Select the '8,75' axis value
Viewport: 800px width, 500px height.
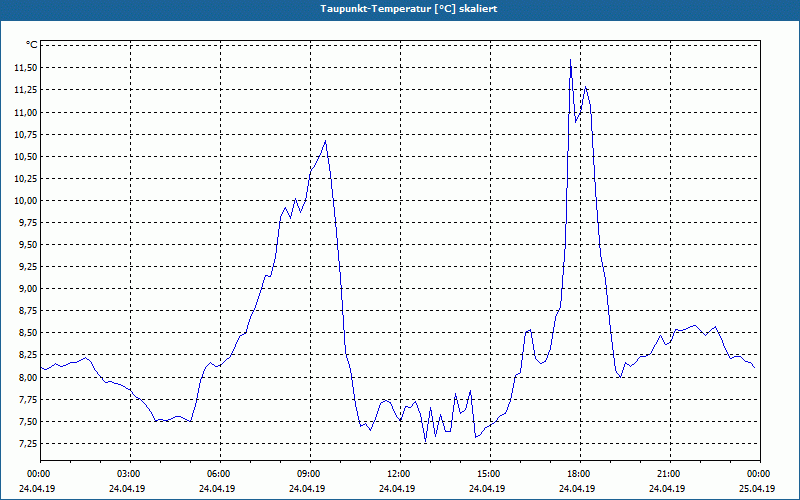pyautogui.click(x=29, y=311)
